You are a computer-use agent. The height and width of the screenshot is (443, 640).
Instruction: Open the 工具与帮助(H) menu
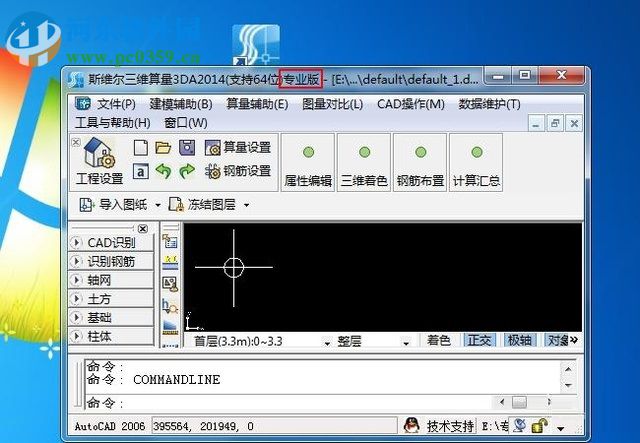[x=113, y=122]
